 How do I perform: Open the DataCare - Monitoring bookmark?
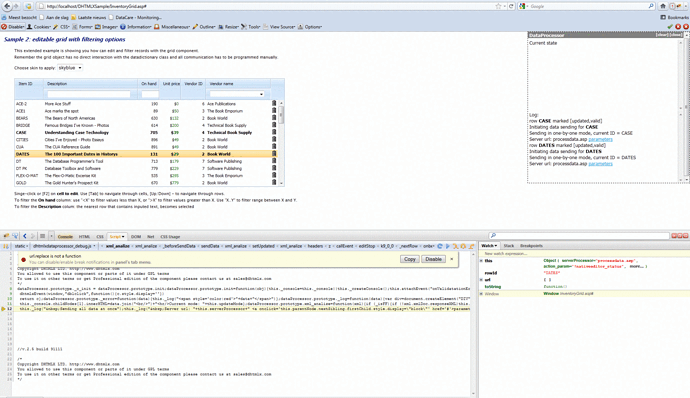coord(136,18)
